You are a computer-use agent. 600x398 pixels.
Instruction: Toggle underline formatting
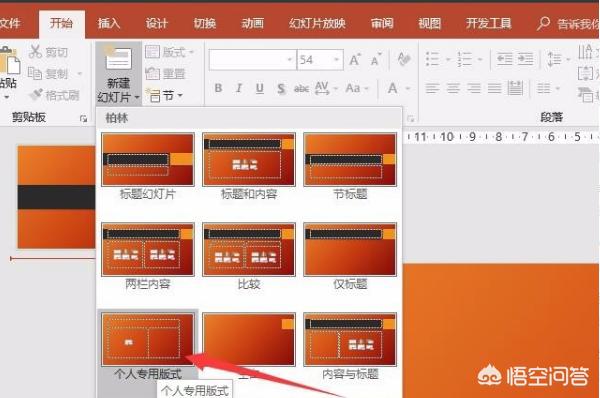click(x=259, y=88)
